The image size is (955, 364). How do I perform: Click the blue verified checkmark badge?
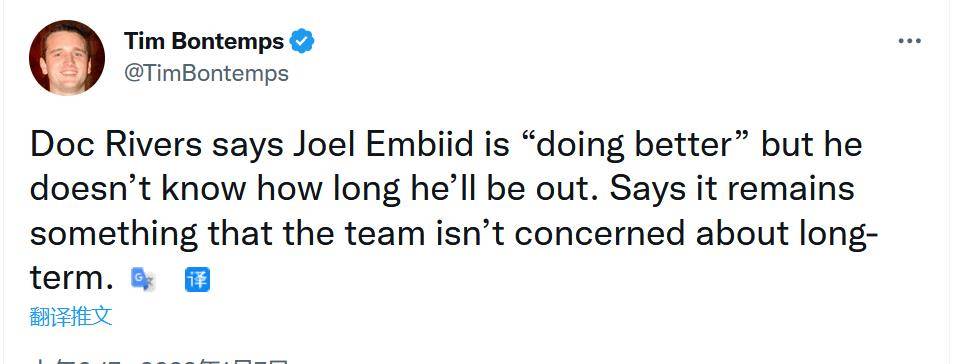pos(301,41)
